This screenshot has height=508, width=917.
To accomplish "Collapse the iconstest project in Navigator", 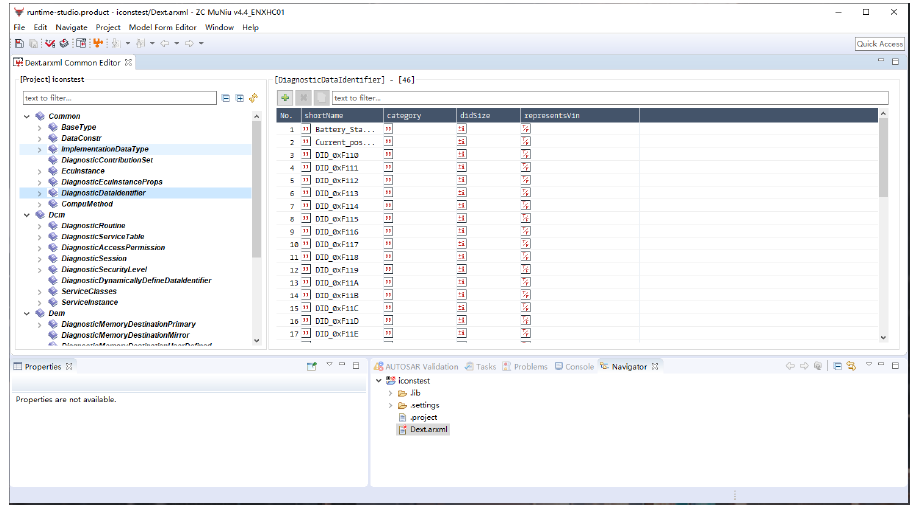I will (378, 381).
